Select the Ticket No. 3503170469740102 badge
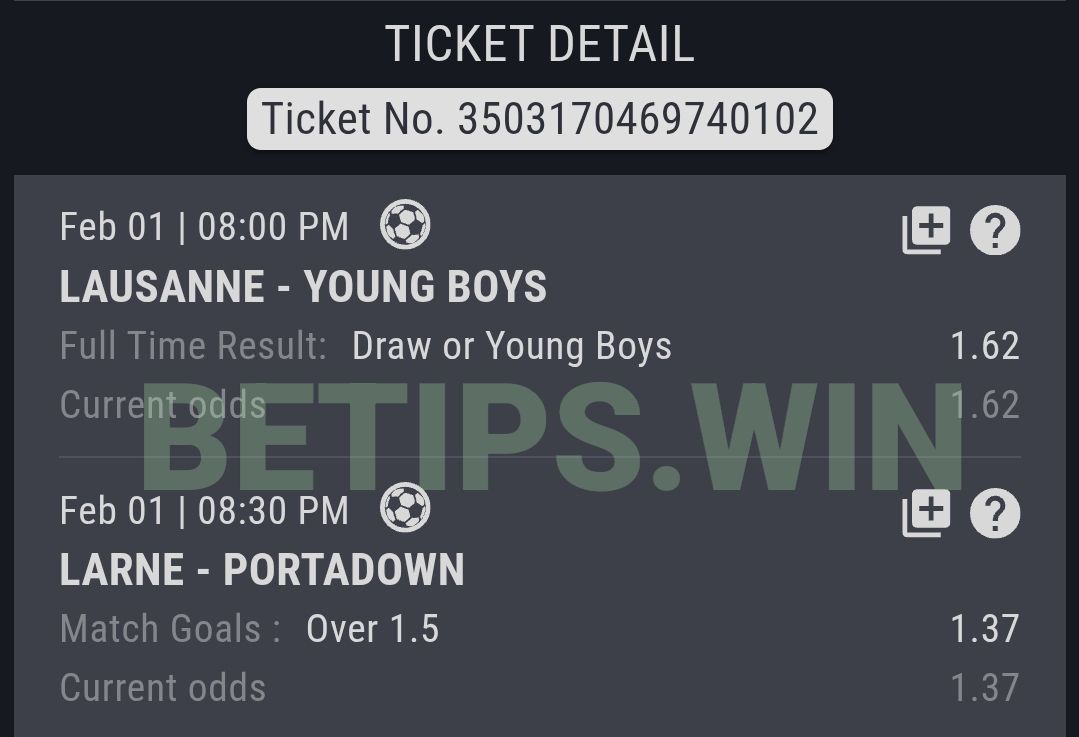Image resolution: width=1079 pixels, height=737 pixels. click(540, 118)
